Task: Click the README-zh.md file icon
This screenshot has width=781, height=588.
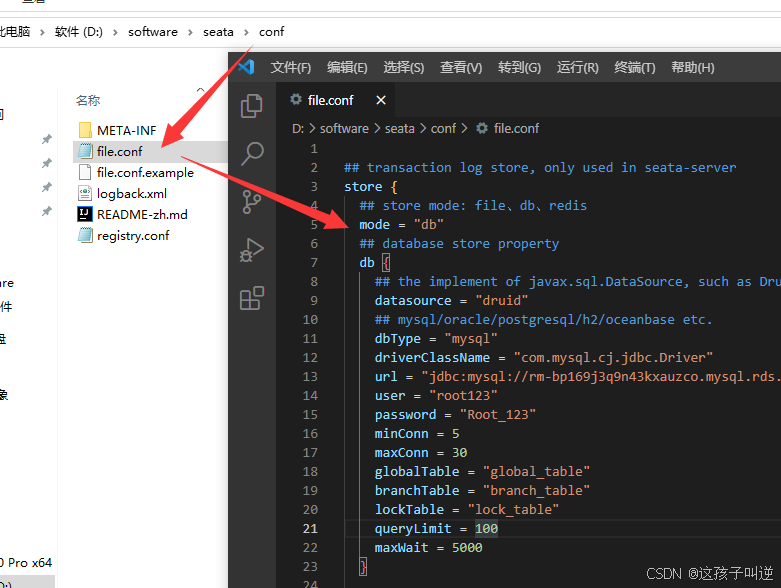Action: coord(85,214)
